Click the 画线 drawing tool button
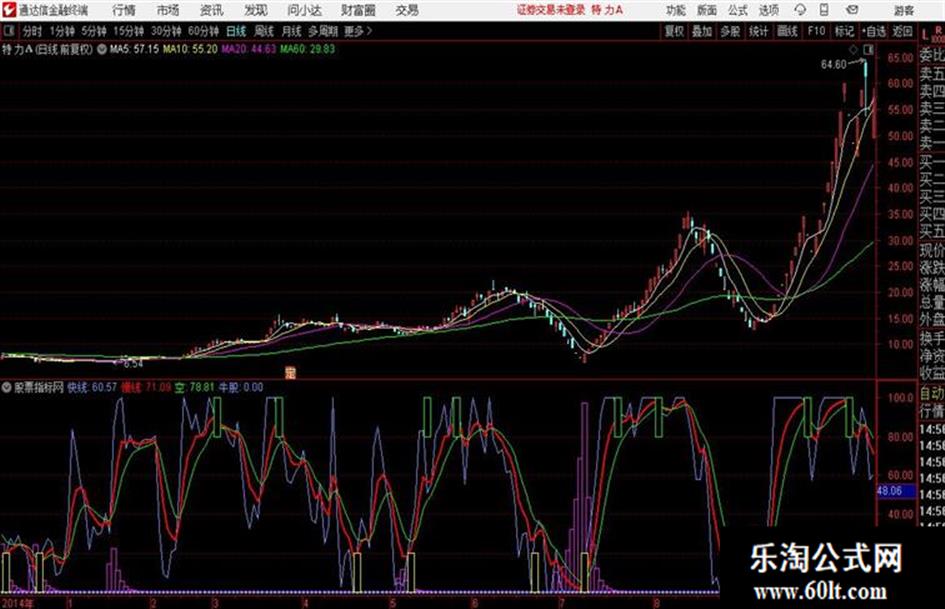This screenshot has height=609, width=945. click(x=787, y=31)
